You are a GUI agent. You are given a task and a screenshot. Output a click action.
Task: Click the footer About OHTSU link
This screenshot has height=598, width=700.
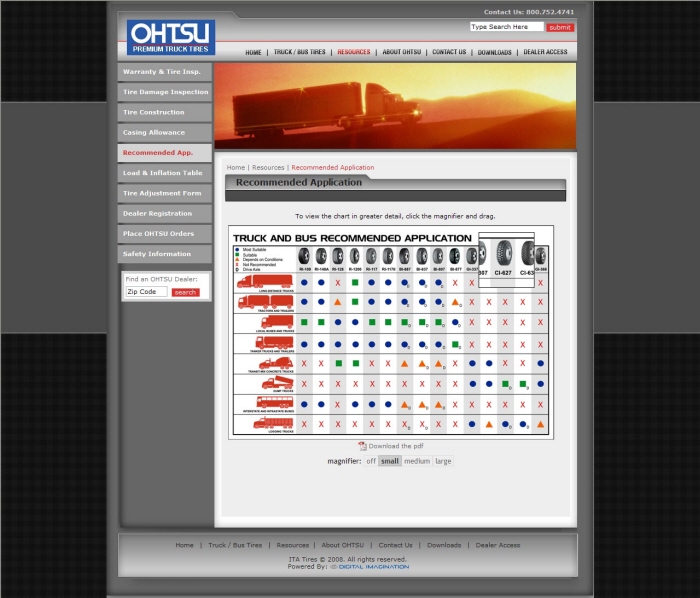tap(342, 545)
